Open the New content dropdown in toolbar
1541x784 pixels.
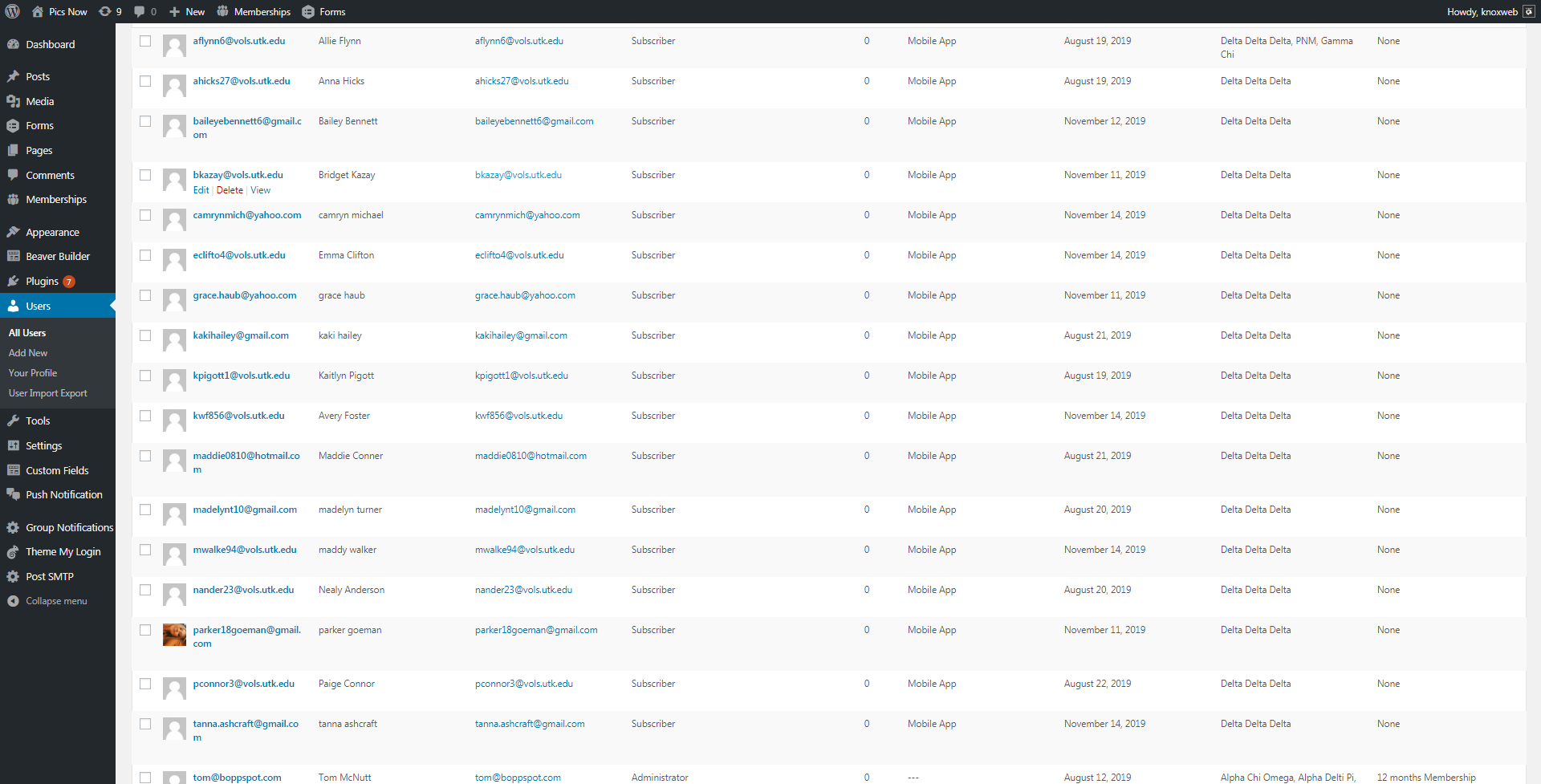(x=187, y=11)
